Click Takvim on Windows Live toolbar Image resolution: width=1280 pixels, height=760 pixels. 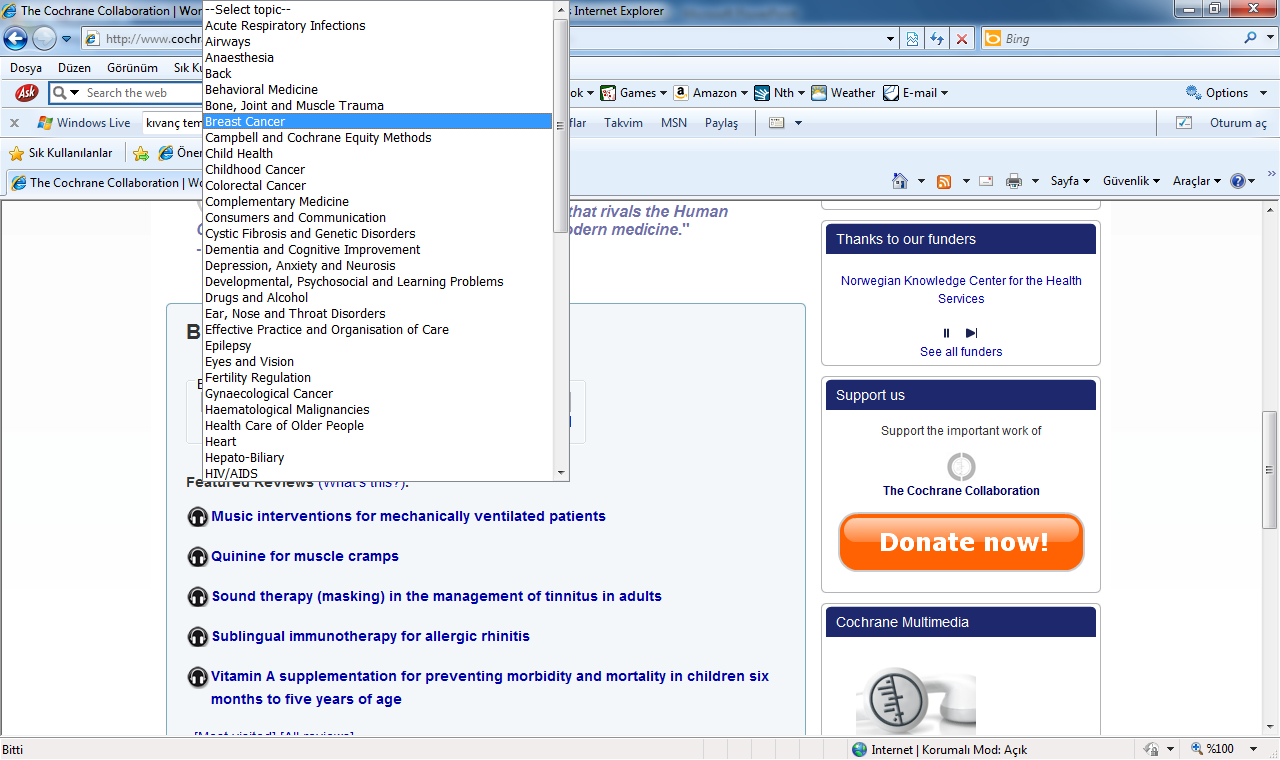[x=623, y=123]
